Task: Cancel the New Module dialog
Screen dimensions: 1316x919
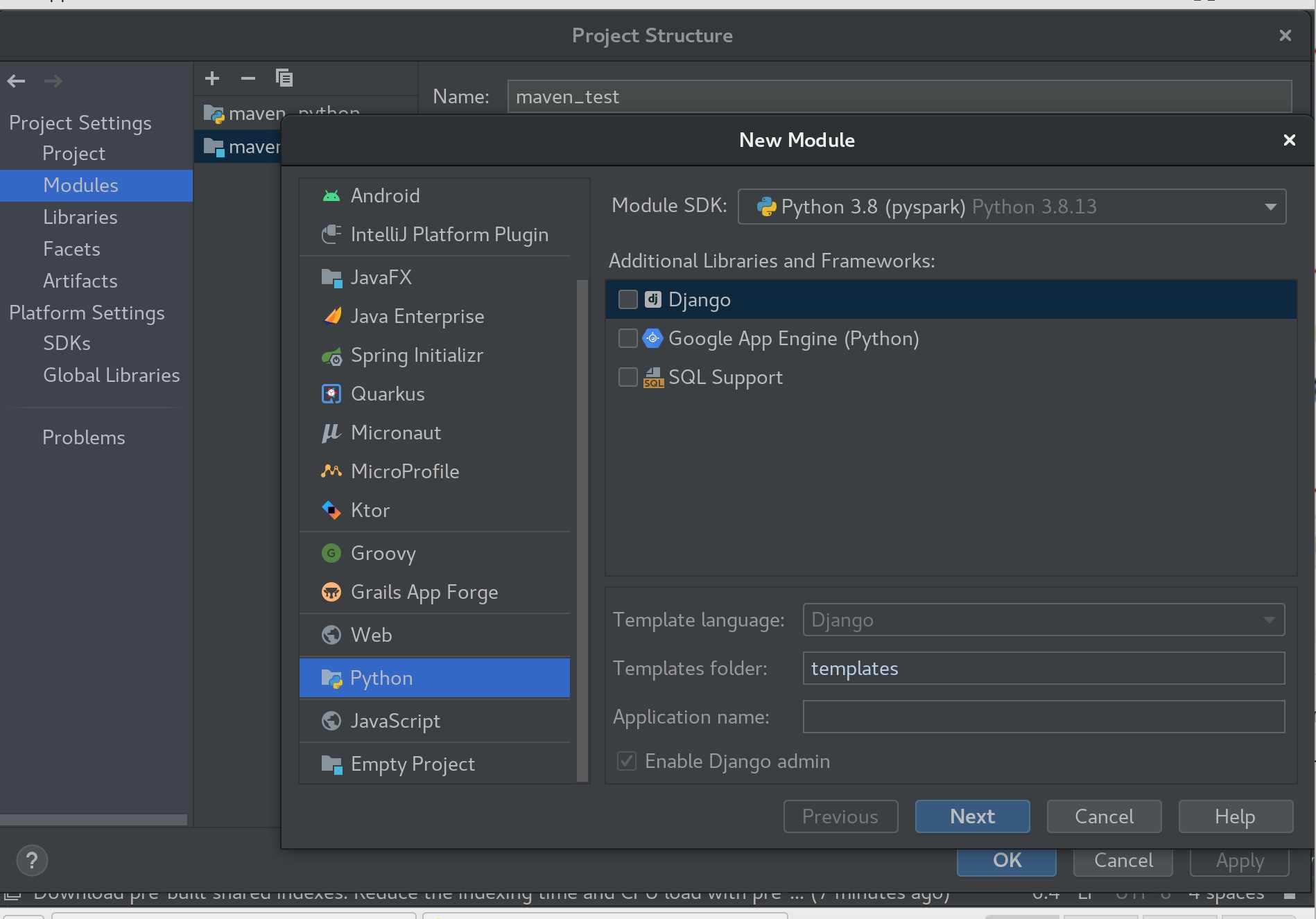Action: pos(1104,816)
